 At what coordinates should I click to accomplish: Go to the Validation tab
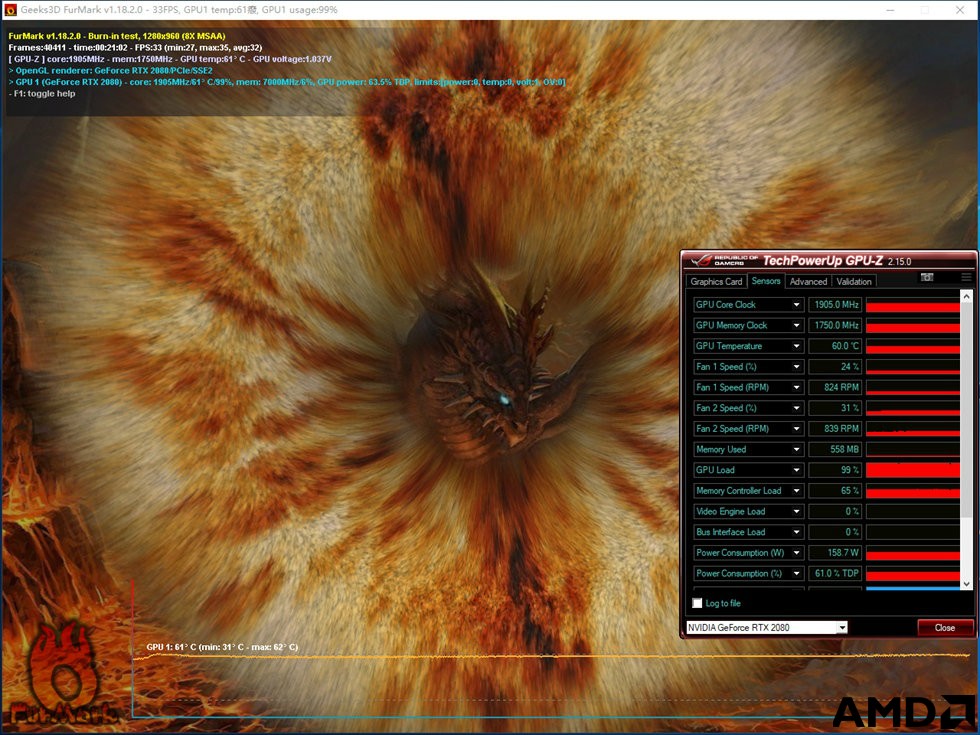tap(854, 282)
